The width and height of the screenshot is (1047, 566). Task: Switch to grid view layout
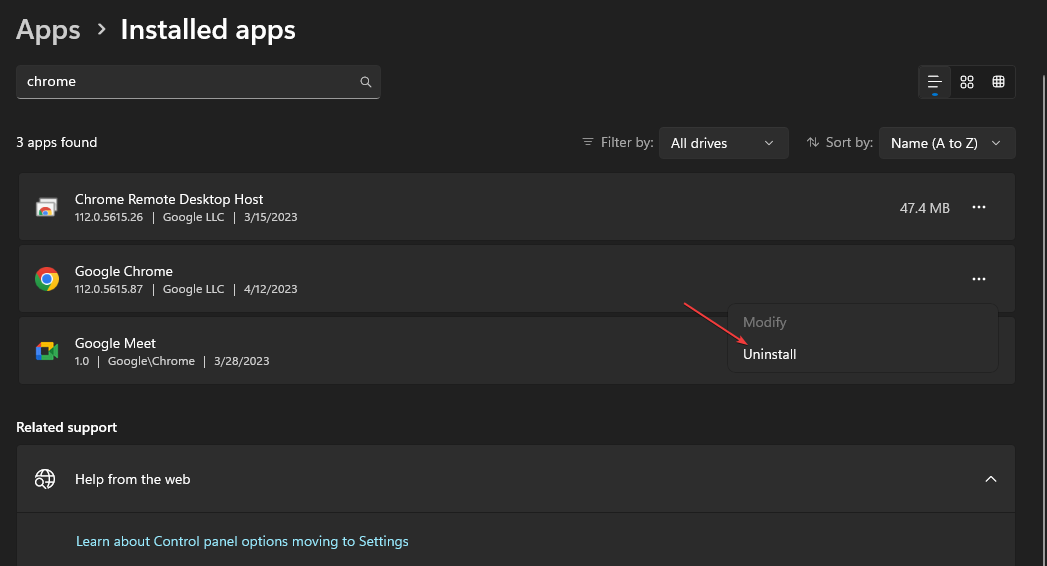point(966,81)
